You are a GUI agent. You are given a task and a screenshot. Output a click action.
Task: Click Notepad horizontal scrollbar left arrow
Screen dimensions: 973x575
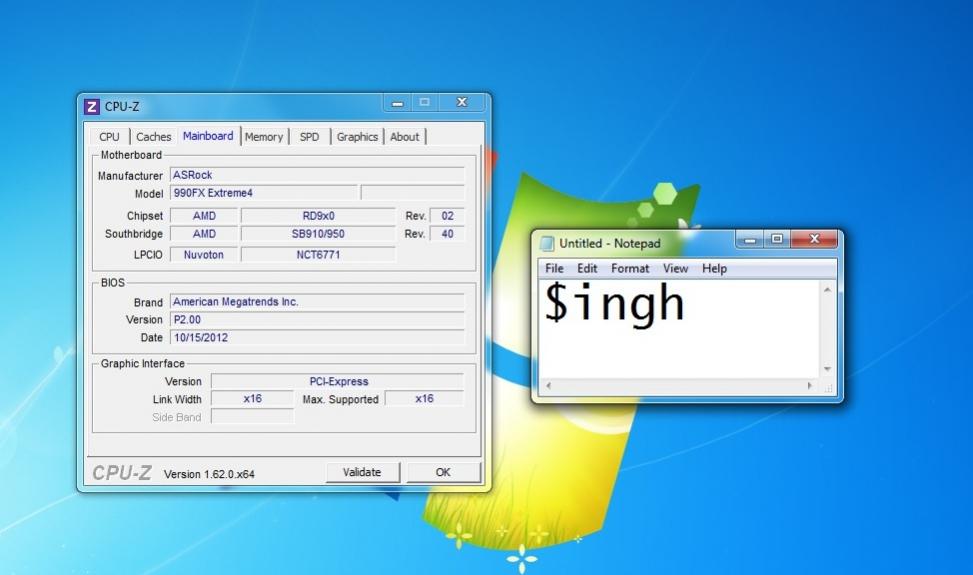coord(549,386)
